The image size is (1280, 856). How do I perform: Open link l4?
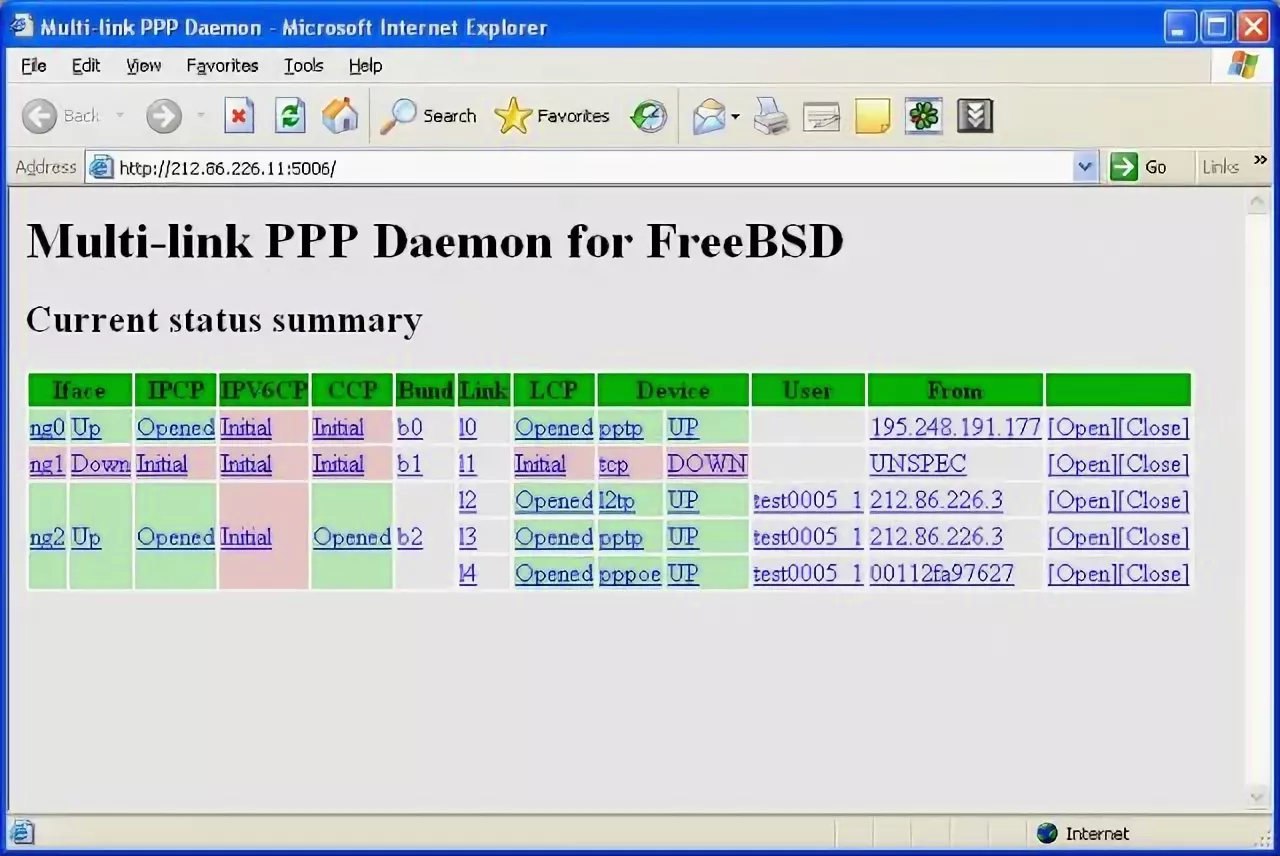[468, 574]
